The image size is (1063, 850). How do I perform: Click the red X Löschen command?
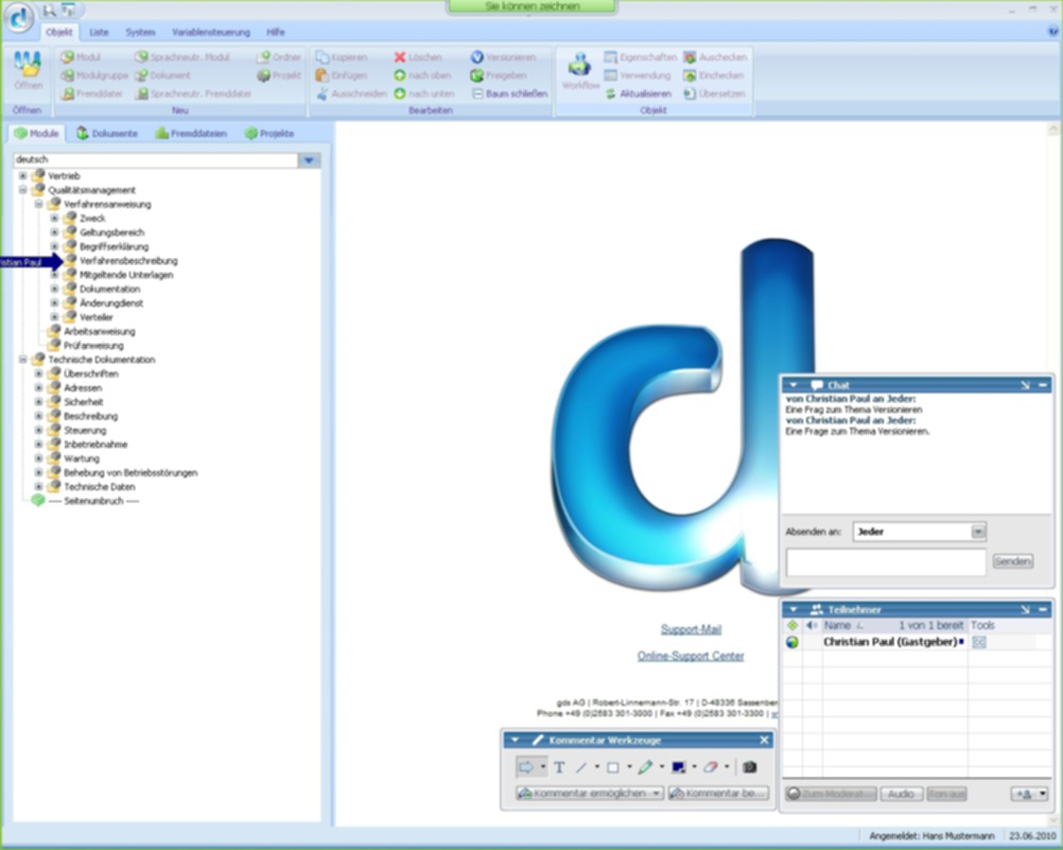click(x=418, y=57)
